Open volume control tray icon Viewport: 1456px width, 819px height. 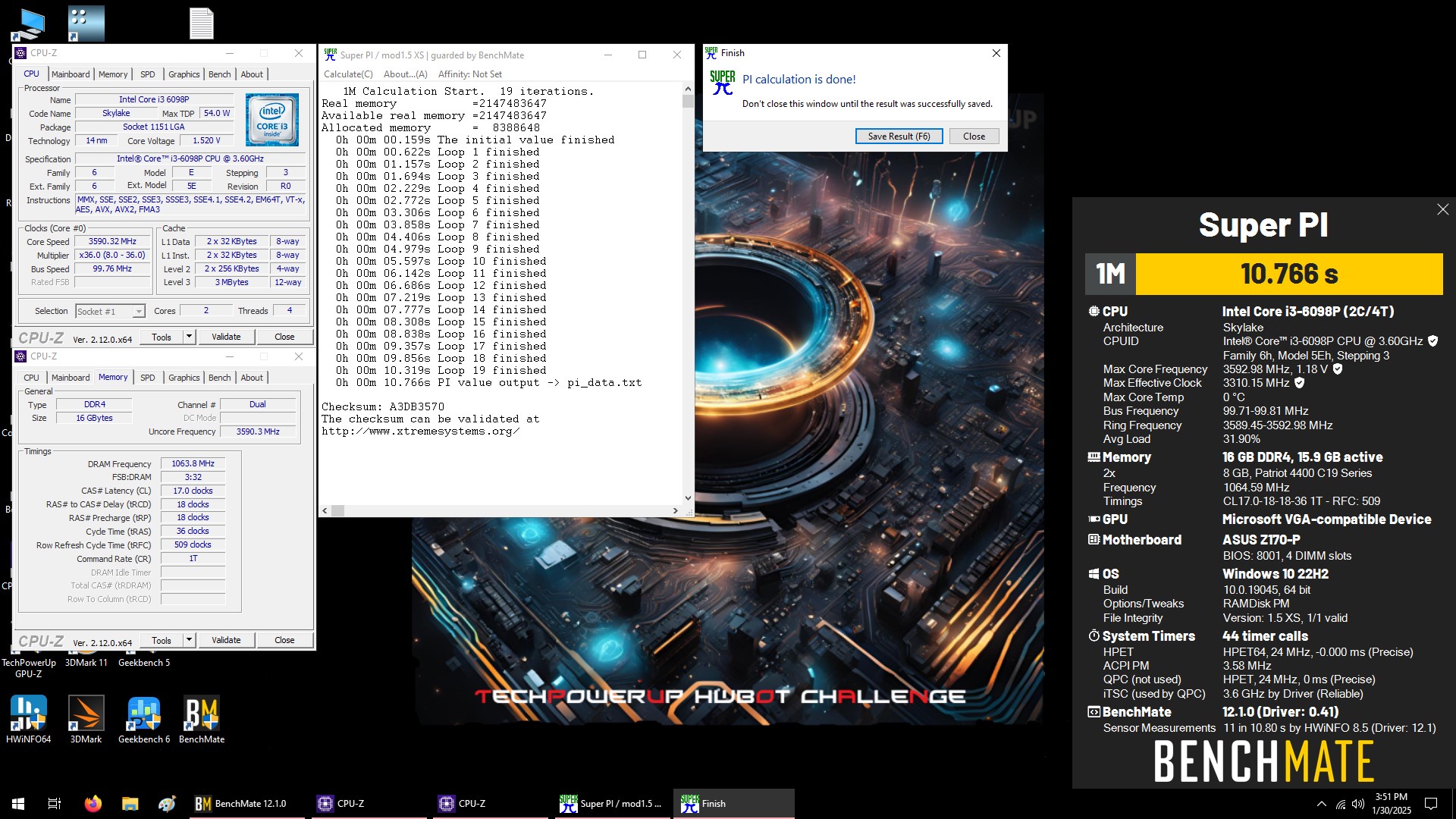1357,804
